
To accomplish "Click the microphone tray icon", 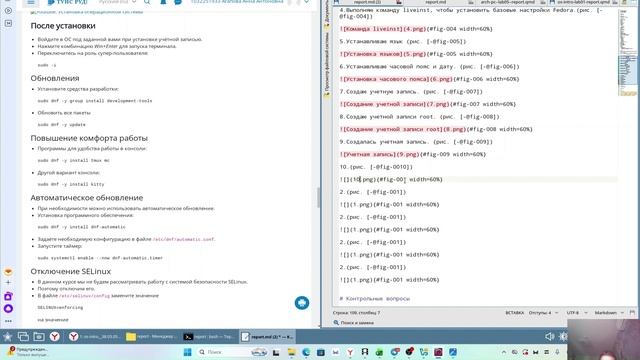I will click(557, 352).
